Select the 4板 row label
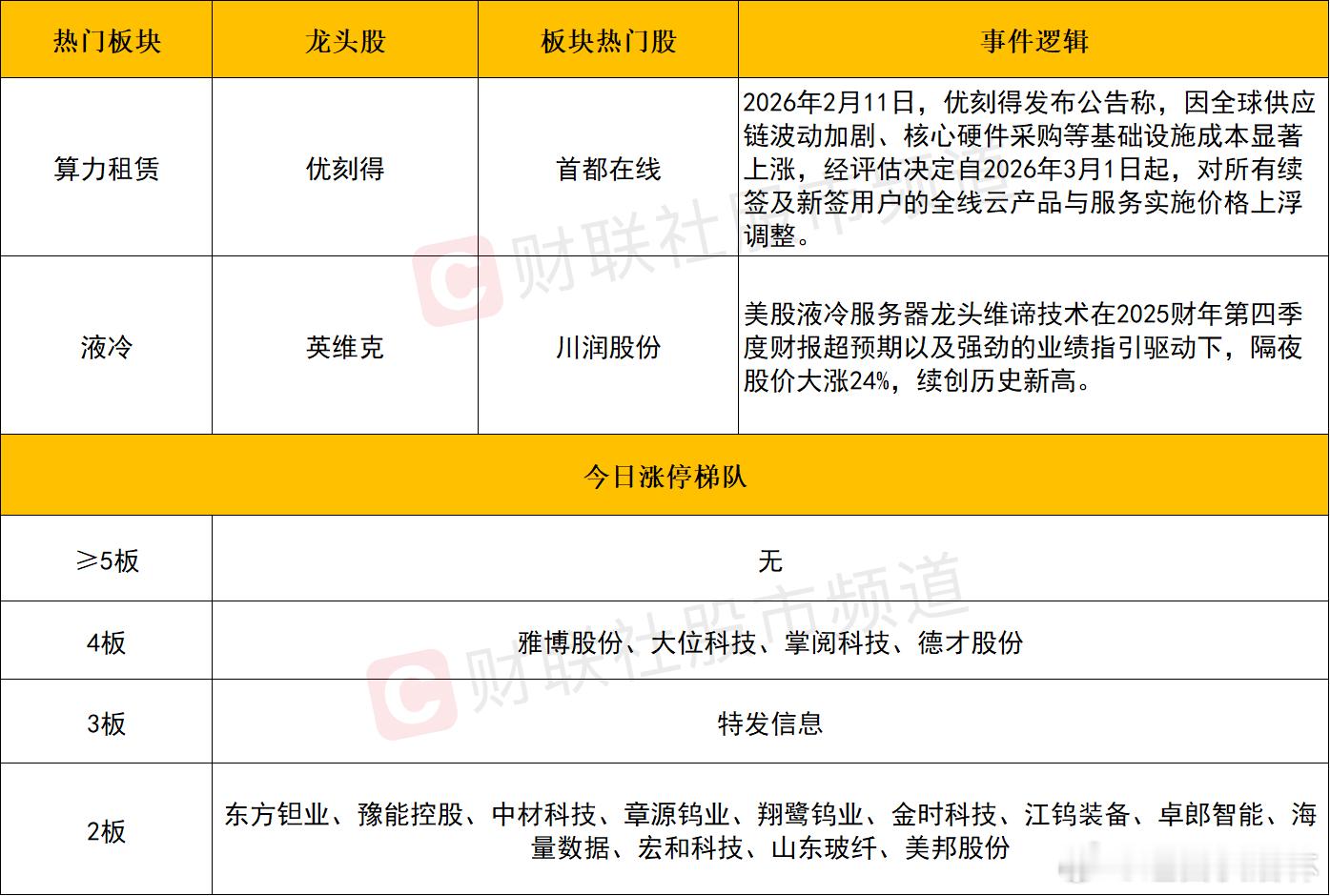The image size is (1330, 896). (x=105, y=641)
